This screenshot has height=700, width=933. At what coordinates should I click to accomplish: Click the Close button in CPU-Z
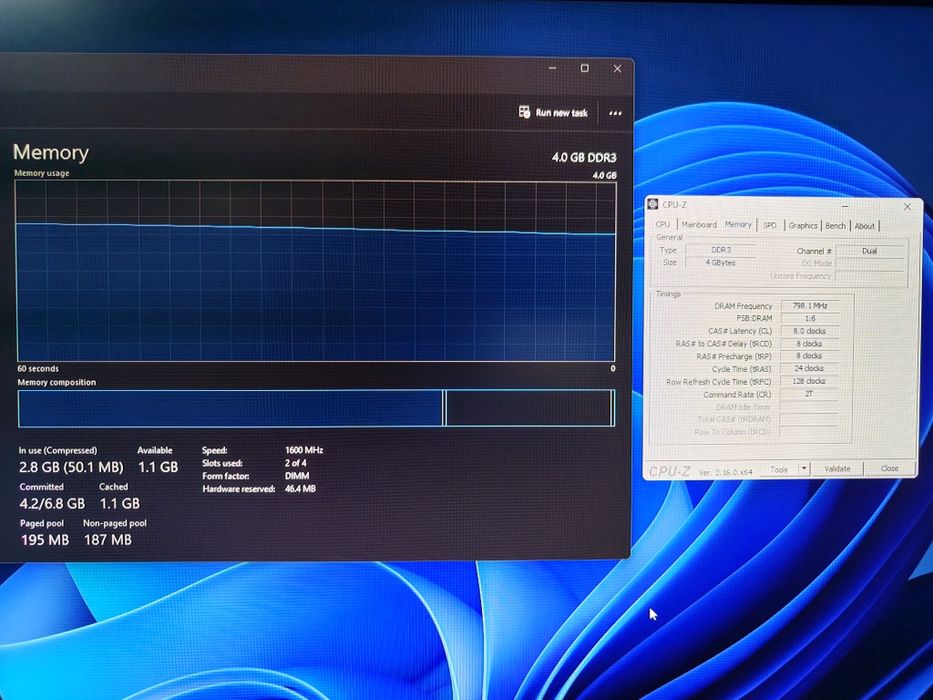[890, 468]
